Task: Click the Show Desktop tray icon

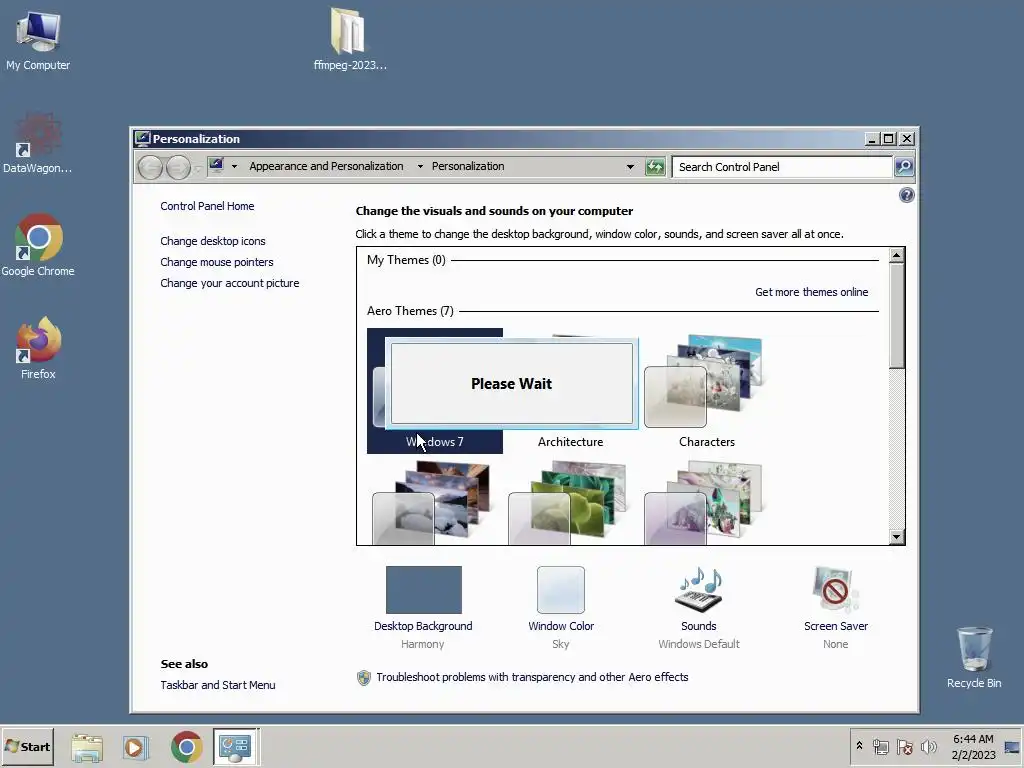Action: tap(1012, 747)
